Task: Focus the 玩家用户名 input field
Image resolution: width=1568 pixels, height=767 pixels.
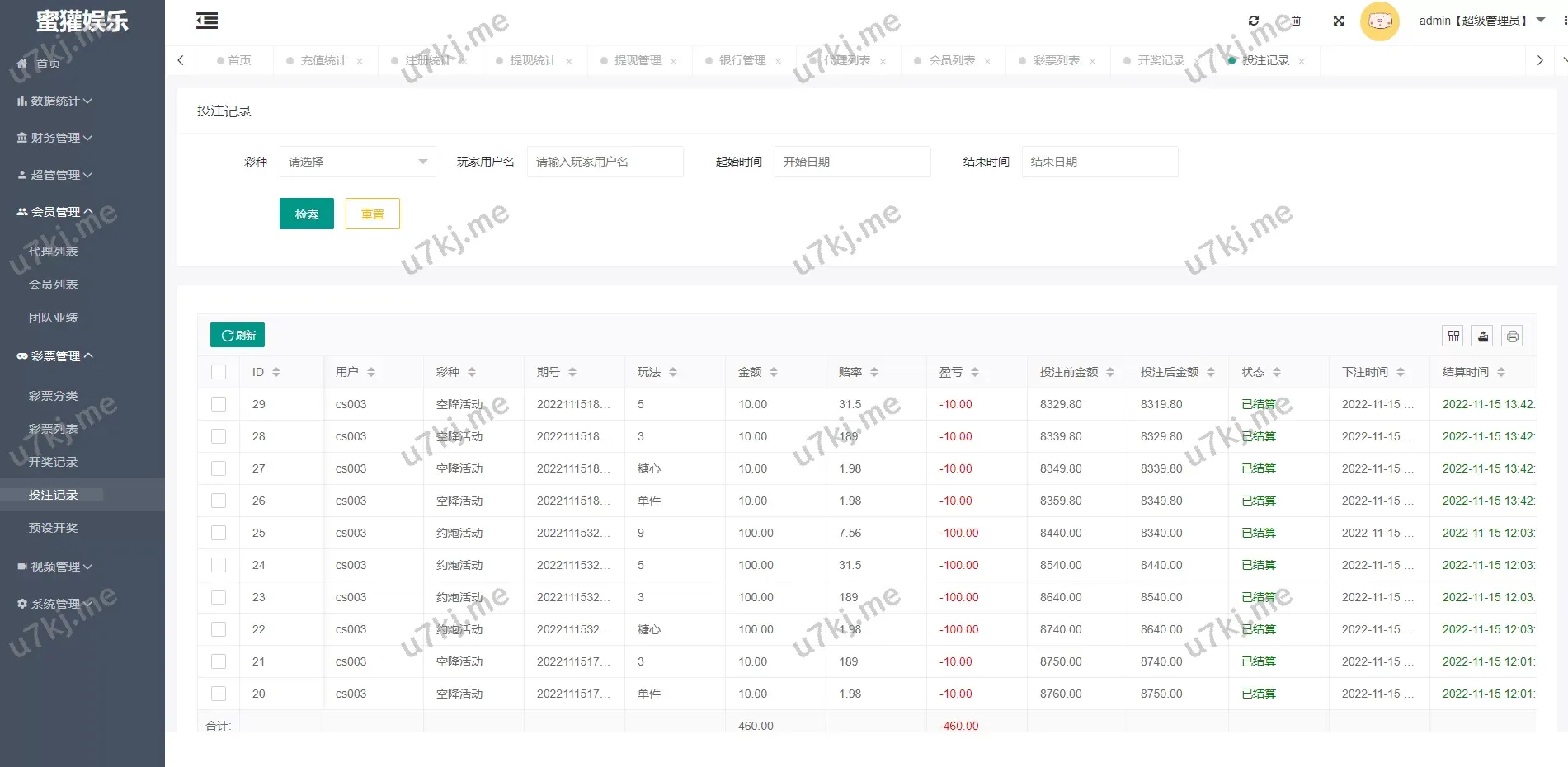Action: (x=605, y=162)
